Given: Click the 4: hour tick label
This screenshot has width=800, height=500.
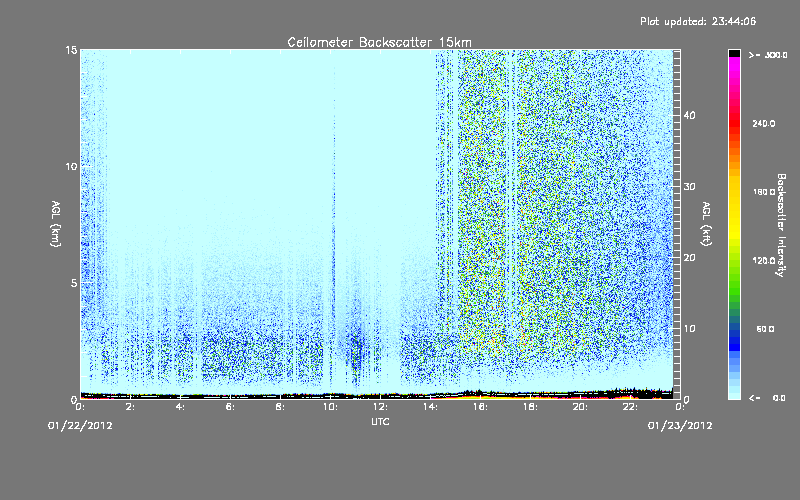Looking at the screenshot, I should point(180,407).
